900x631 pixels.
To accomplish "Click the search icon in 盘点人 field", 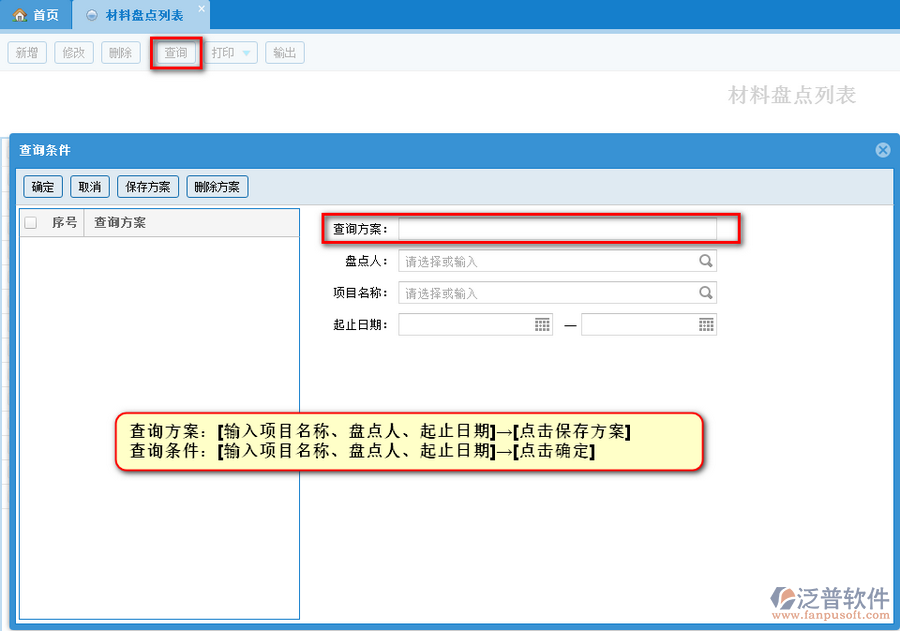I will point(706,261).
